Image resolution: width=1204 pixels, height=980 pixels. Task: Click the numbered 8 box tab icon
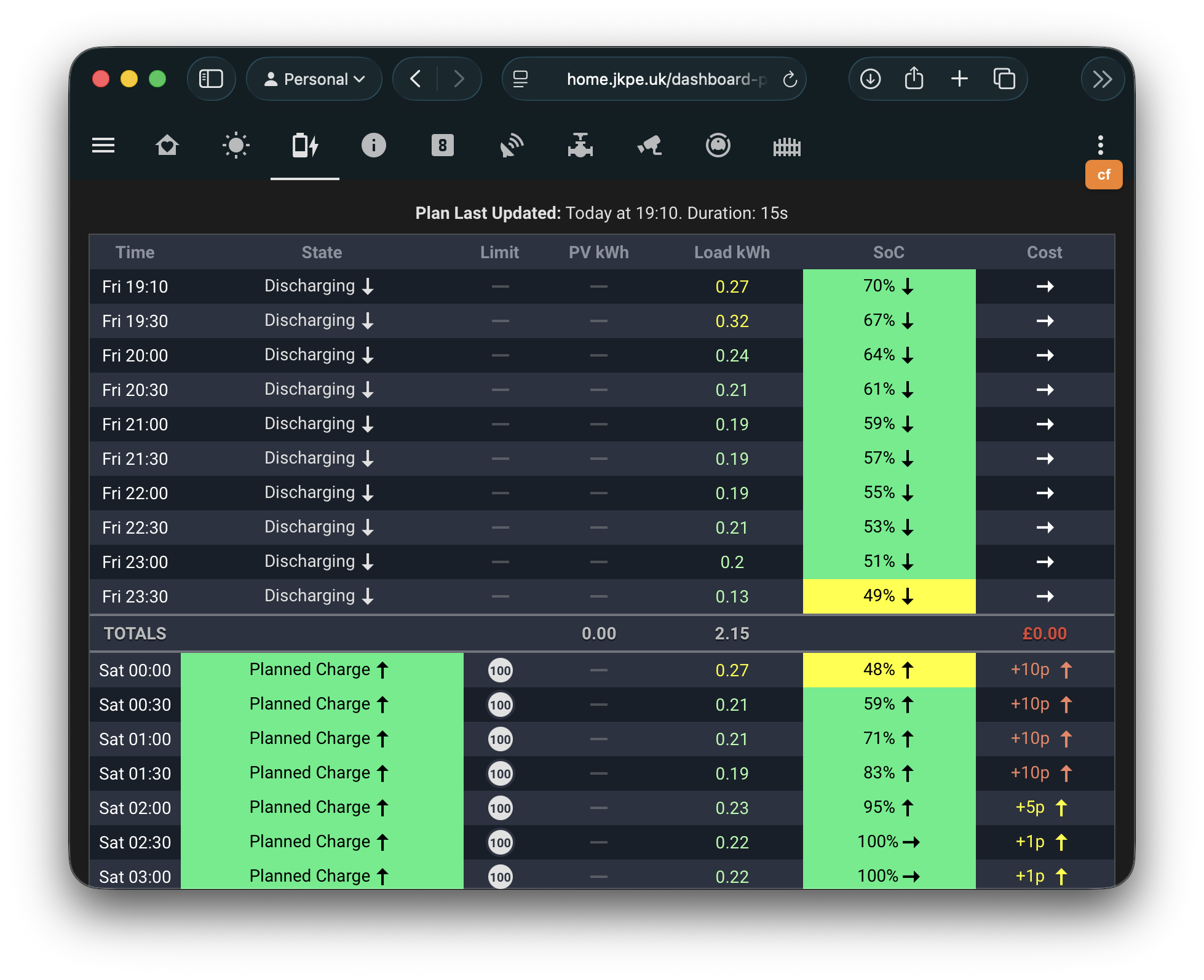pos(442,146)
